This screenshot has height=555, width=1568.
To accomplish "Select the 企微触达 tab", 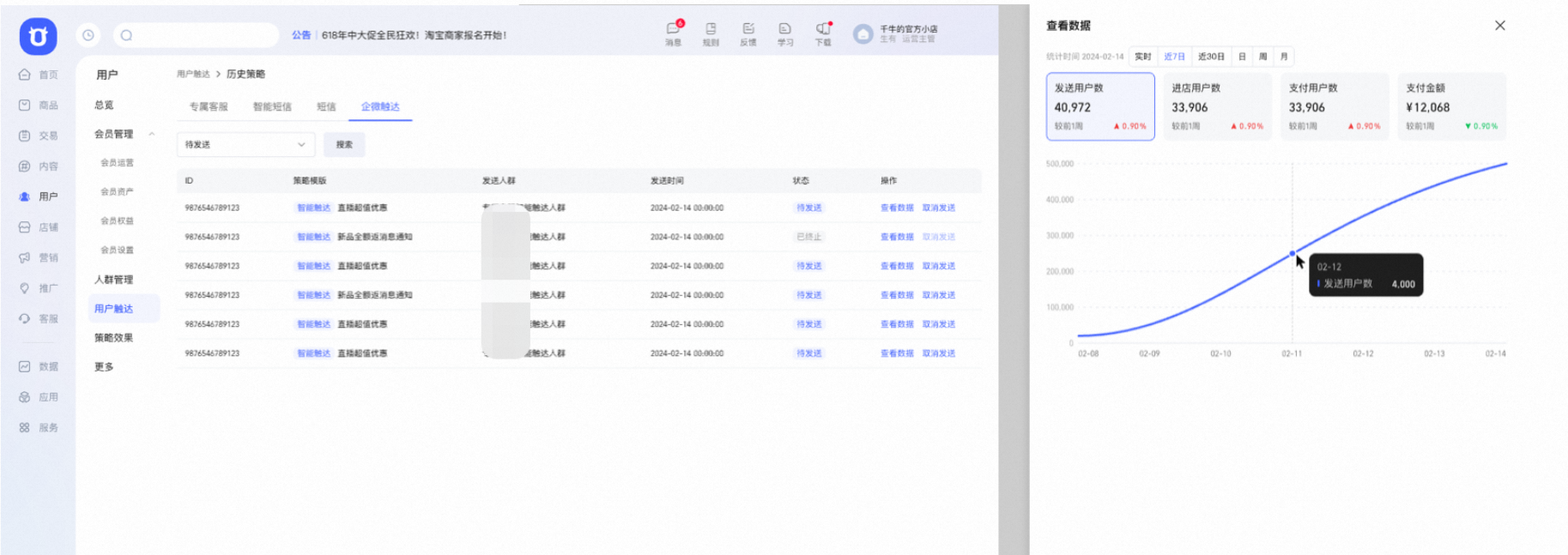I will coord(380,106).
